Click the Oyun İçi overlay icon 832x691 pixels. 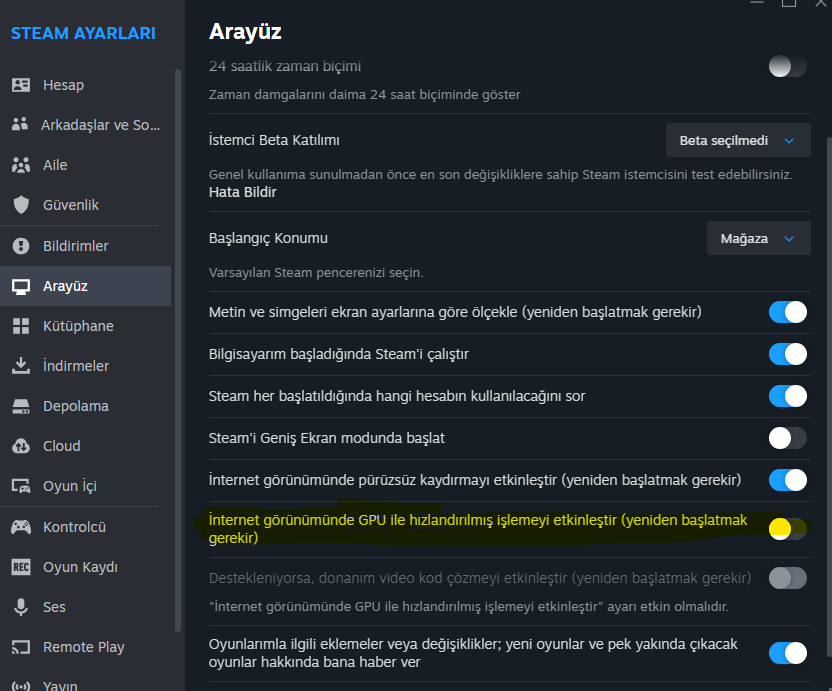tap(21, 486)
